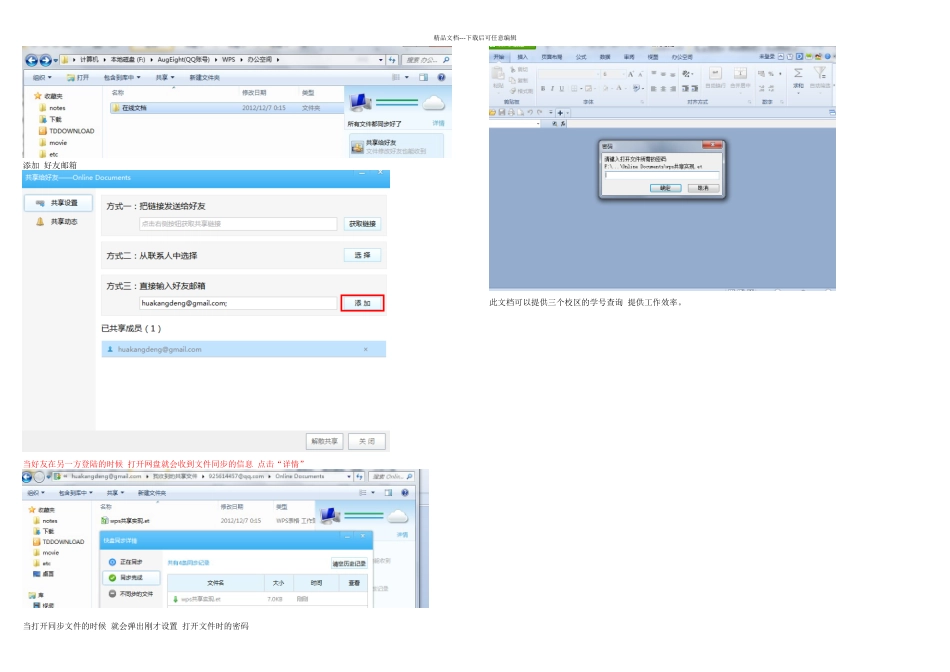Click 新建文件夹 in lower Explorer toolbar
This screenshot has height=672, width=950.
pos(151,493)
